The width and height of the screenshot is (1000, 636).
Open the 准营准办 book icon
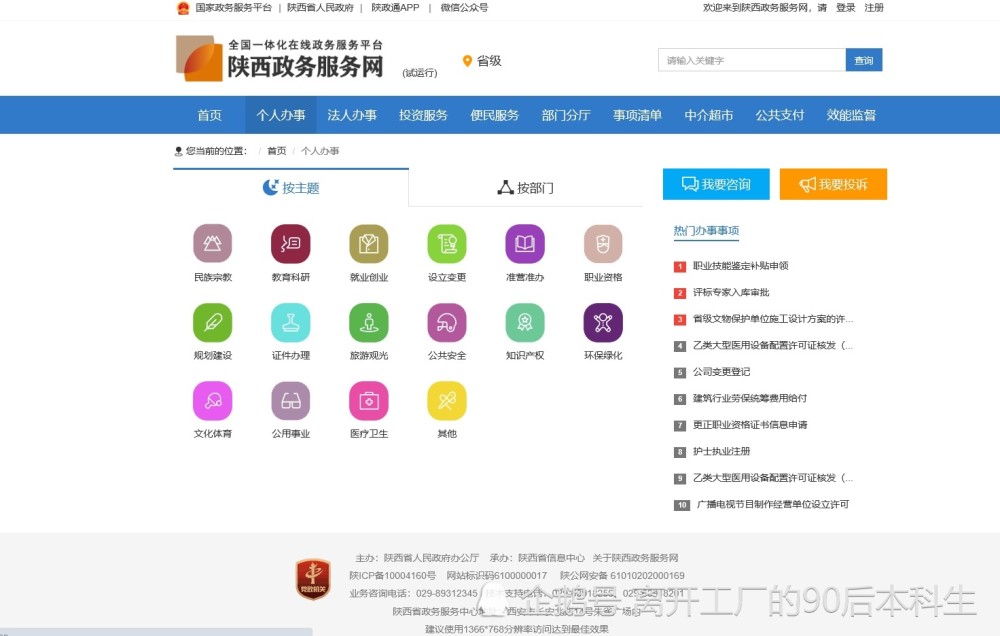pos(525,243)
